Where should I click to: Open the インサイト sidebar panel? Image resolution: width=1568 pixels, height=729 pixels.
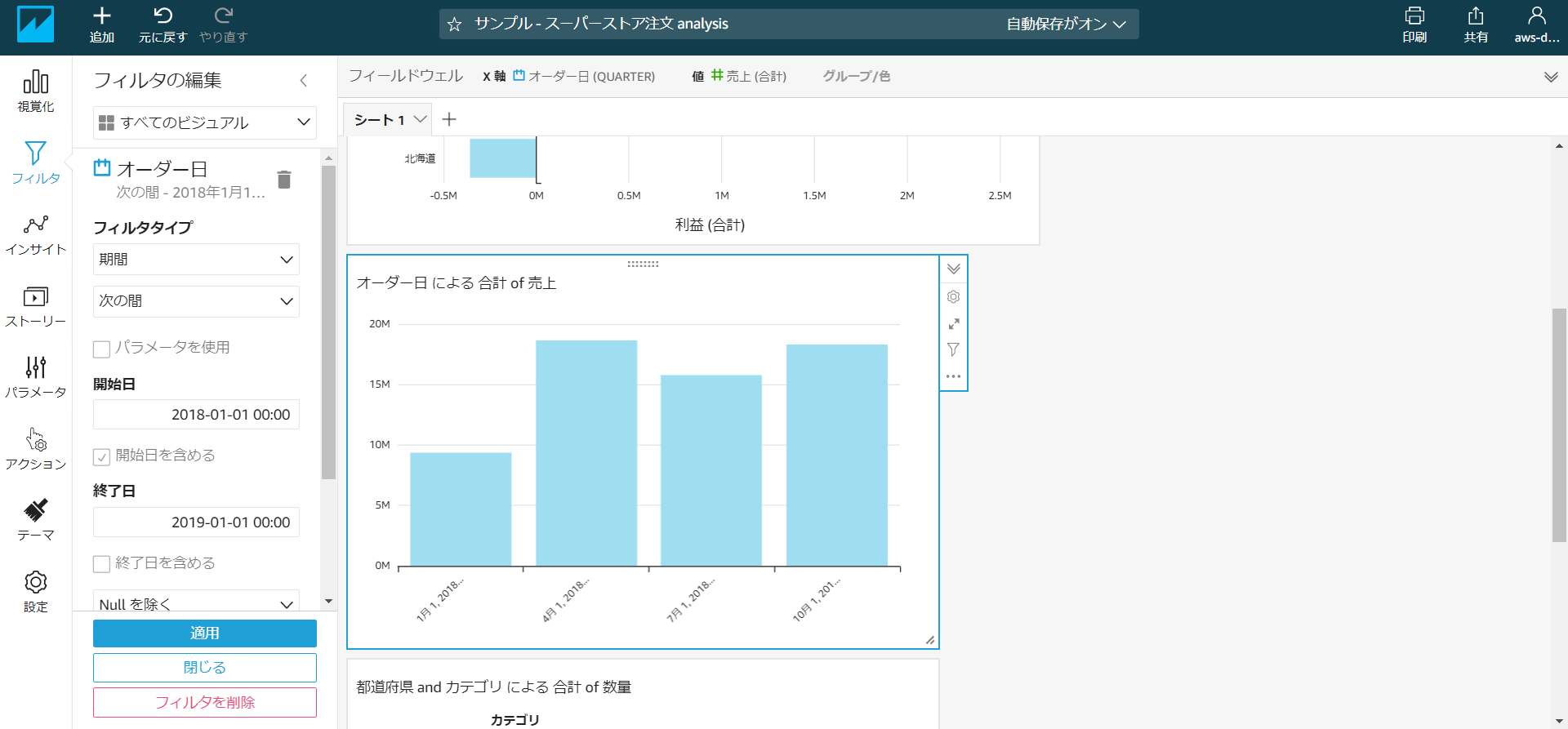pos(36,234)
